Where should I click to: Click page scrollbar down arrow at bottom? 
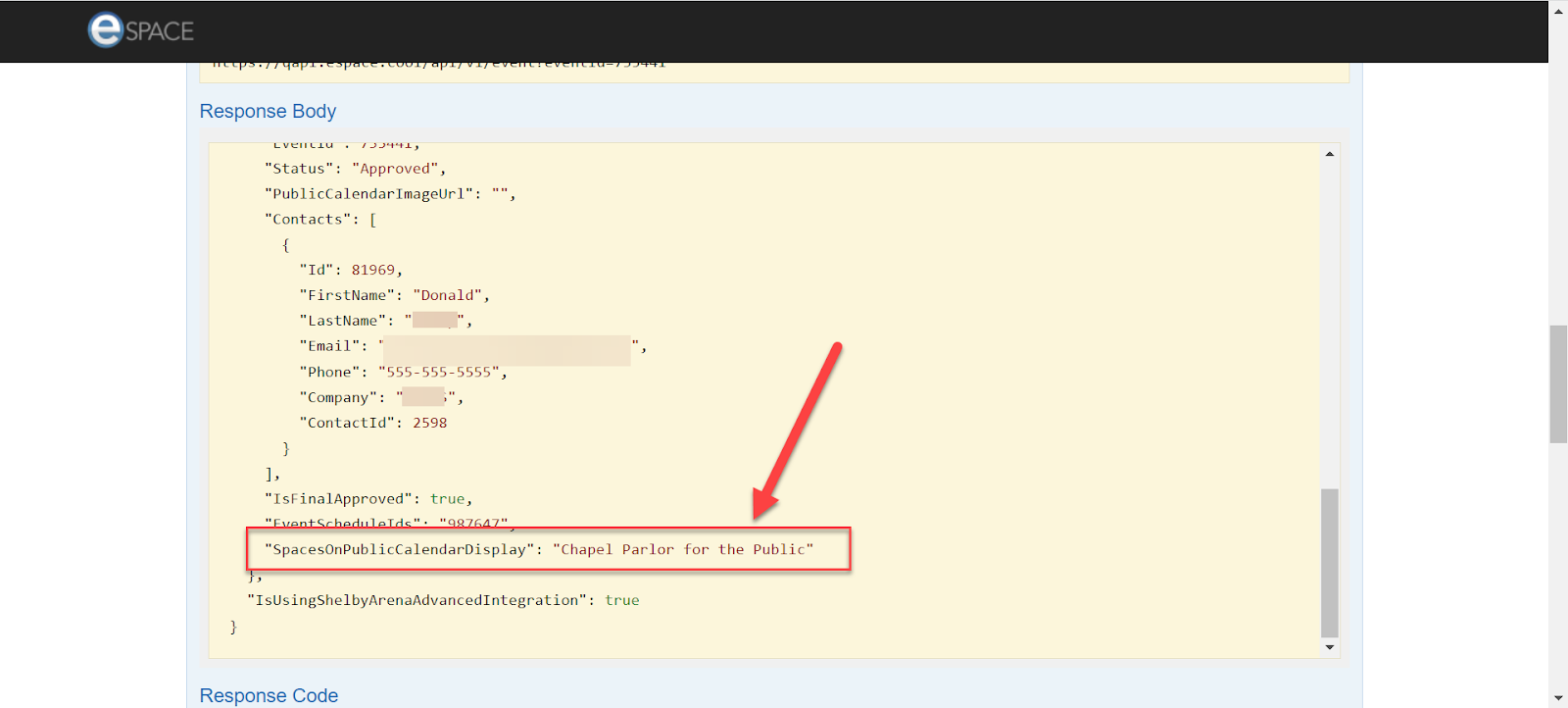pos(1558,698)
